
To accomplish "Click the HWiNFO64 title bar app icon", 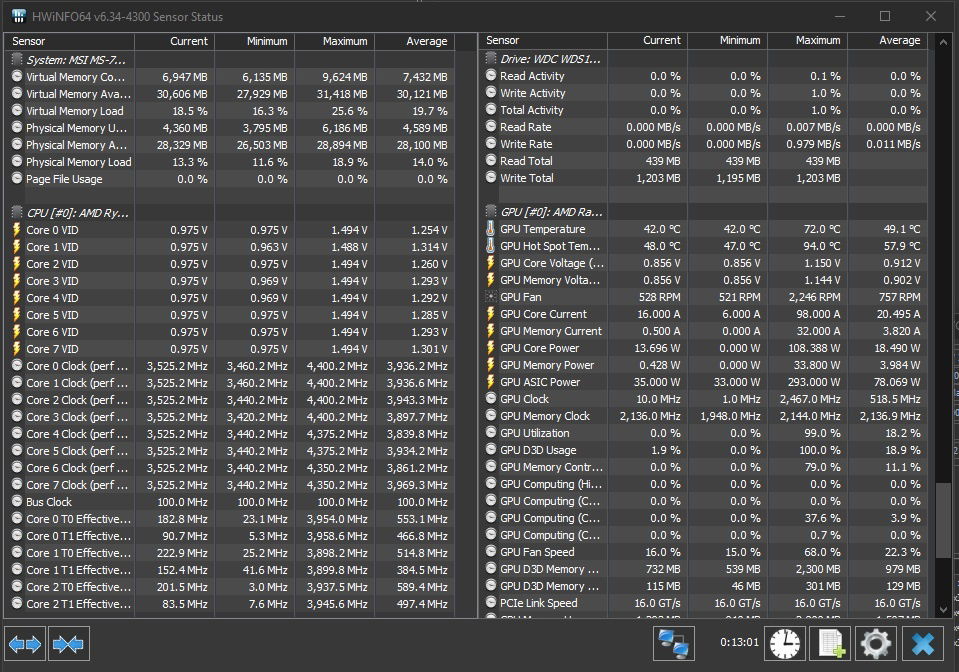I will (19, 16).
